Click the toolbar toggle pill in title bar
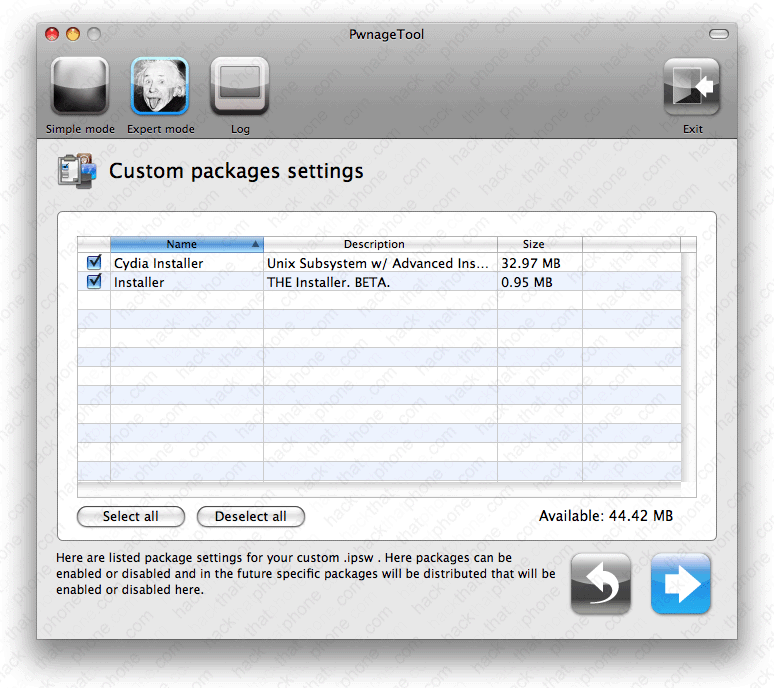The image size is (774, 688). point(718,34)
